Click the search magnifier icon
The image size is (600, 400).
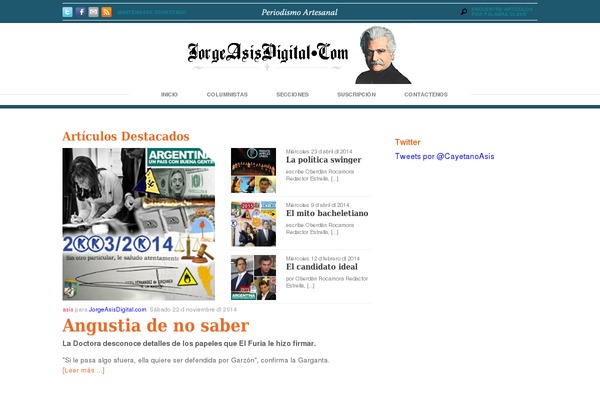pos(464,12)
